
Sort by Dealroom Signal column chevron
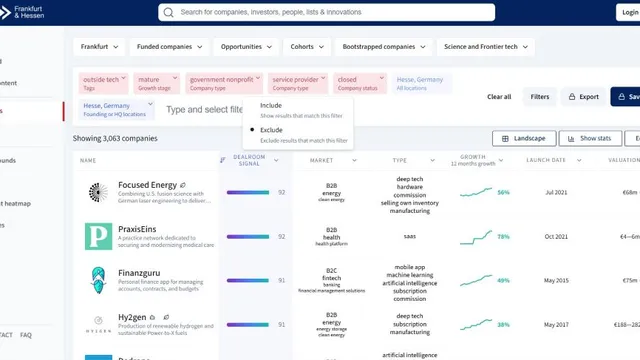coord(276,160)
